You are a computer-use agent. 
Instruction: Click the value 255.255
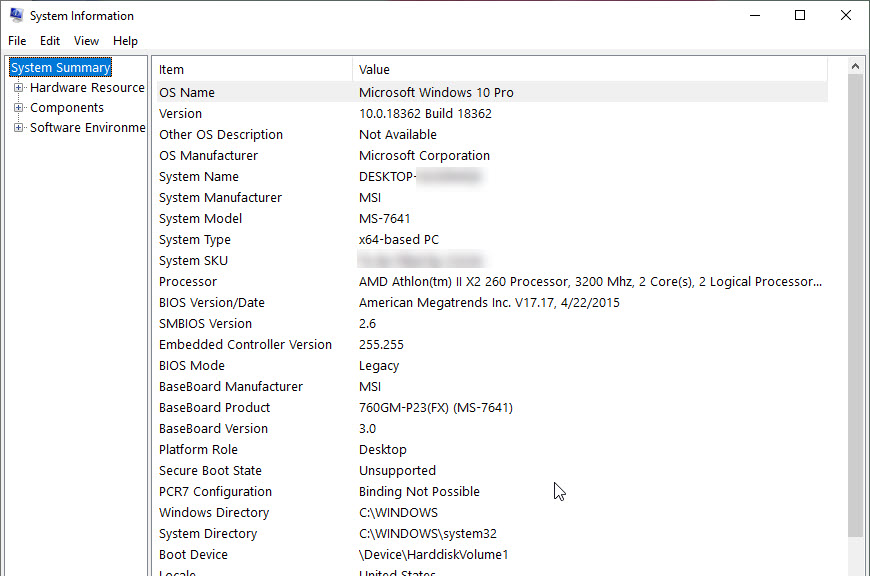pos(381,345)
